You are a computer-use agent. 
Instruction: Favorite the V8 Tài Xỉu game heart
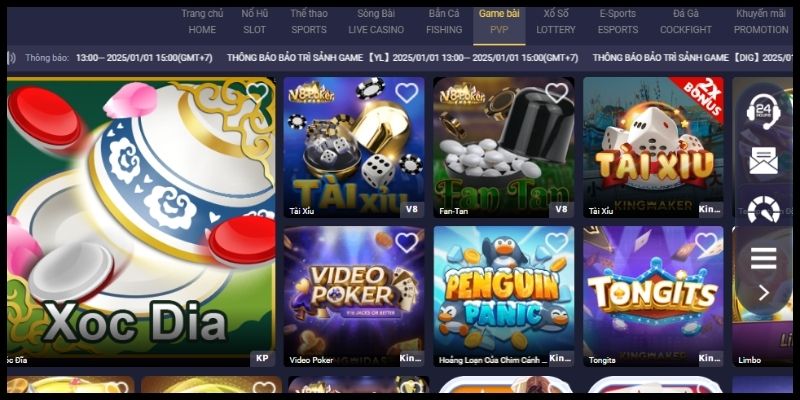coord(406,93)
